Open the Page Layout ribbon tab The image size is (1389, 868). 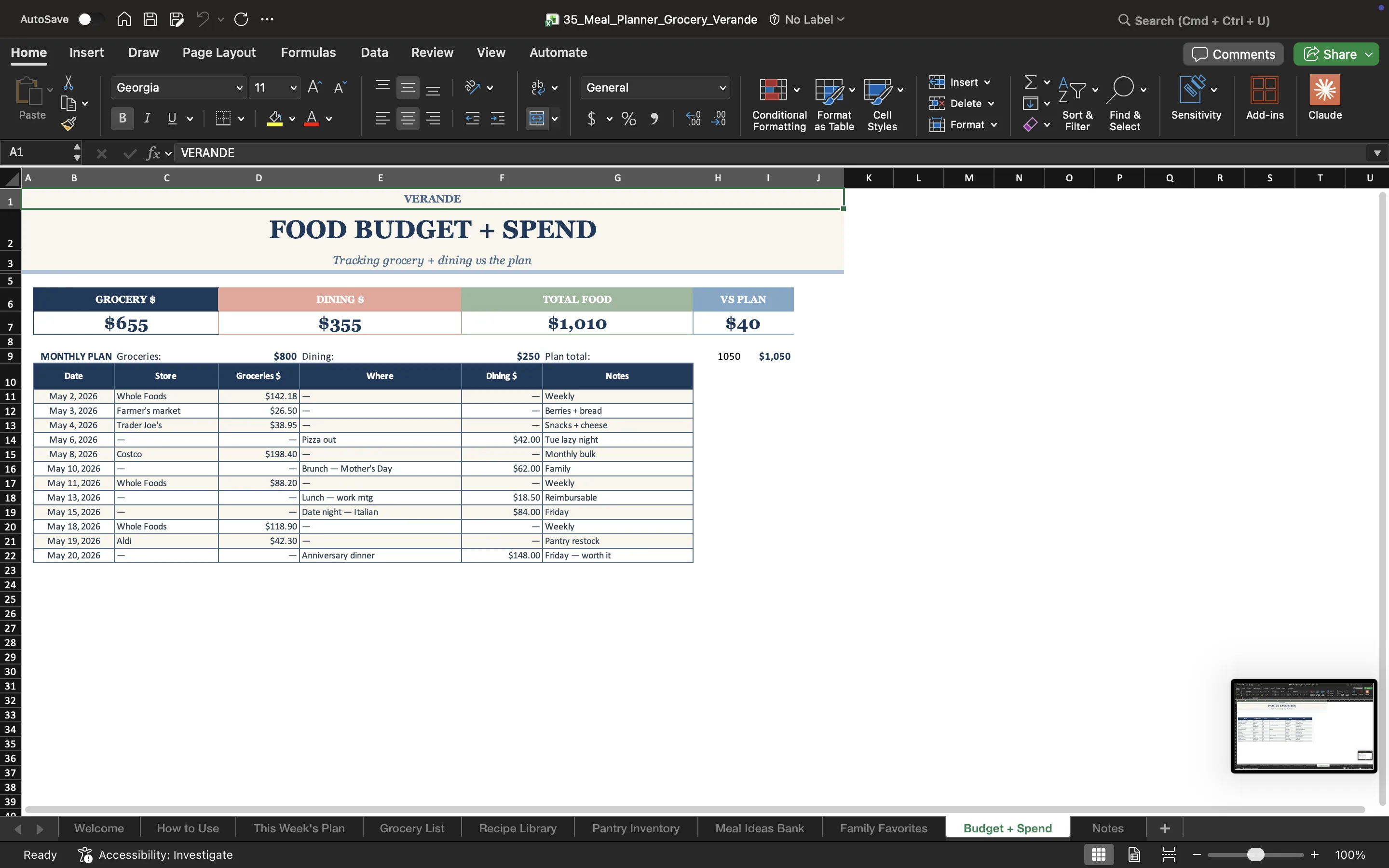coord(218,52)
